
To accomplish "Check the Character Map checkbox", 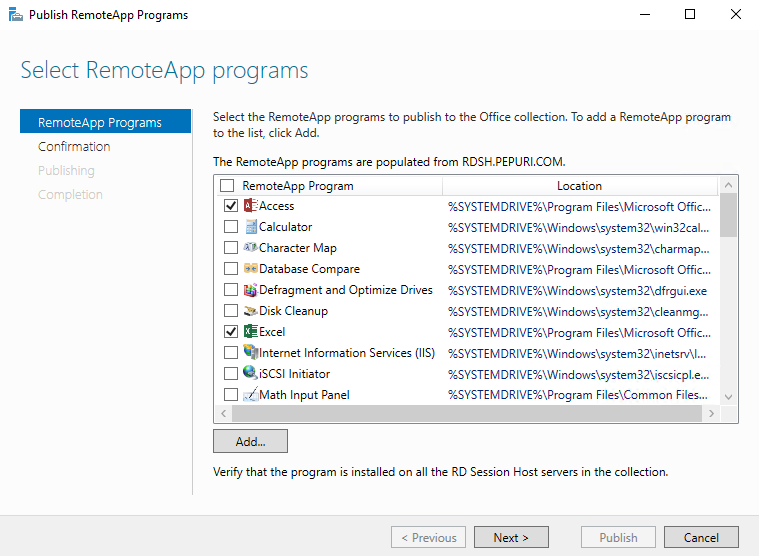I will coord(231,247).
